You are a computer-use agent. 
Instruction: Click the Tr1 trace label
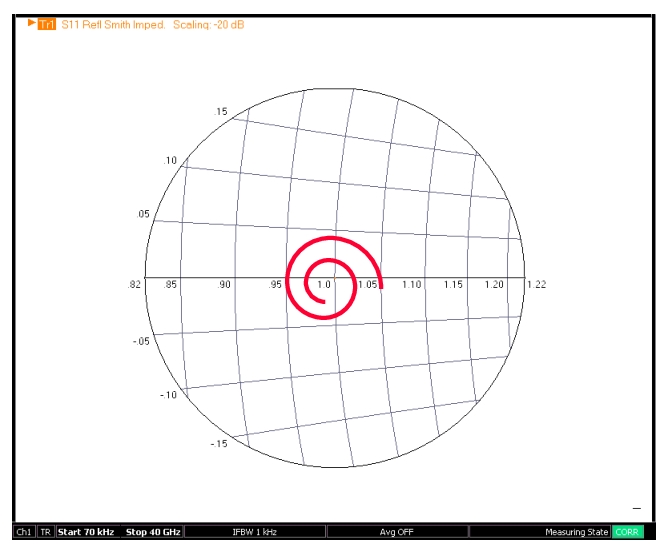[46, 24]
